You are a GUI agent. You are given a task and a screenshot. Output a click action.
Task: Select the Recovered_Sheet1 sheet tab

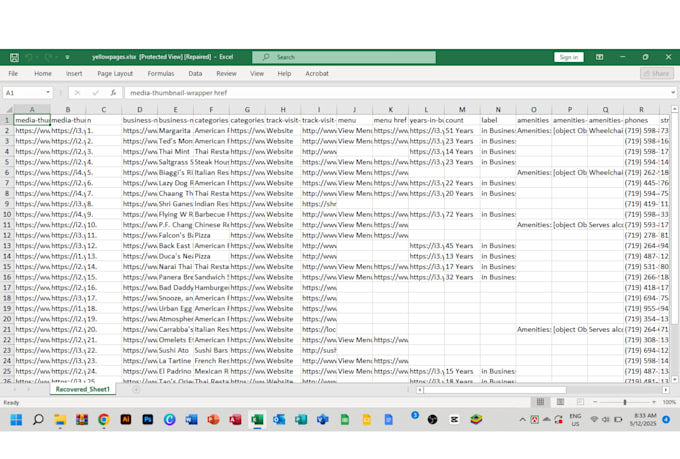(82, 390)
